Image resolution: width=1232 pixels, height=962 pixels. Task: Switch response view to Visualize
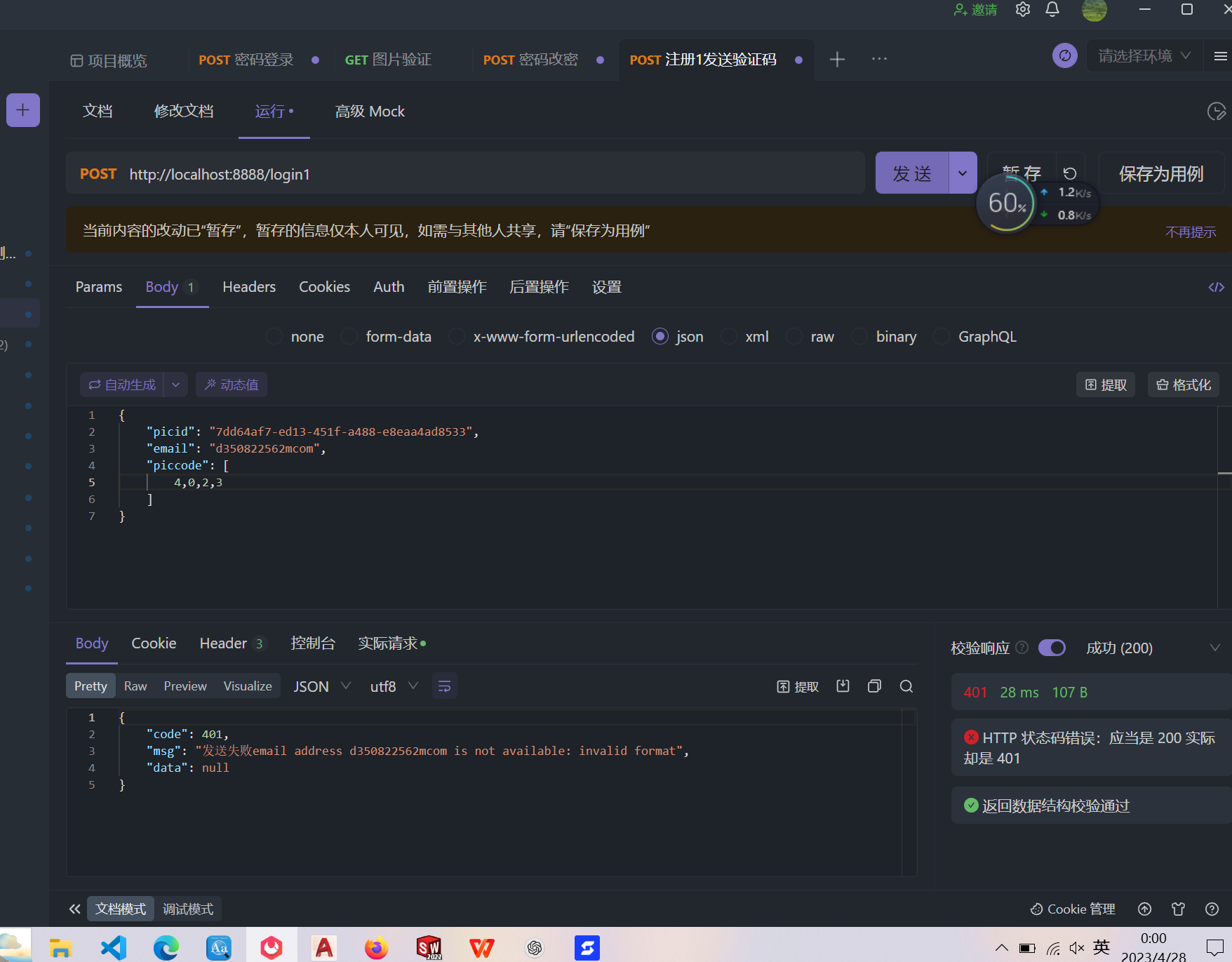248,686
